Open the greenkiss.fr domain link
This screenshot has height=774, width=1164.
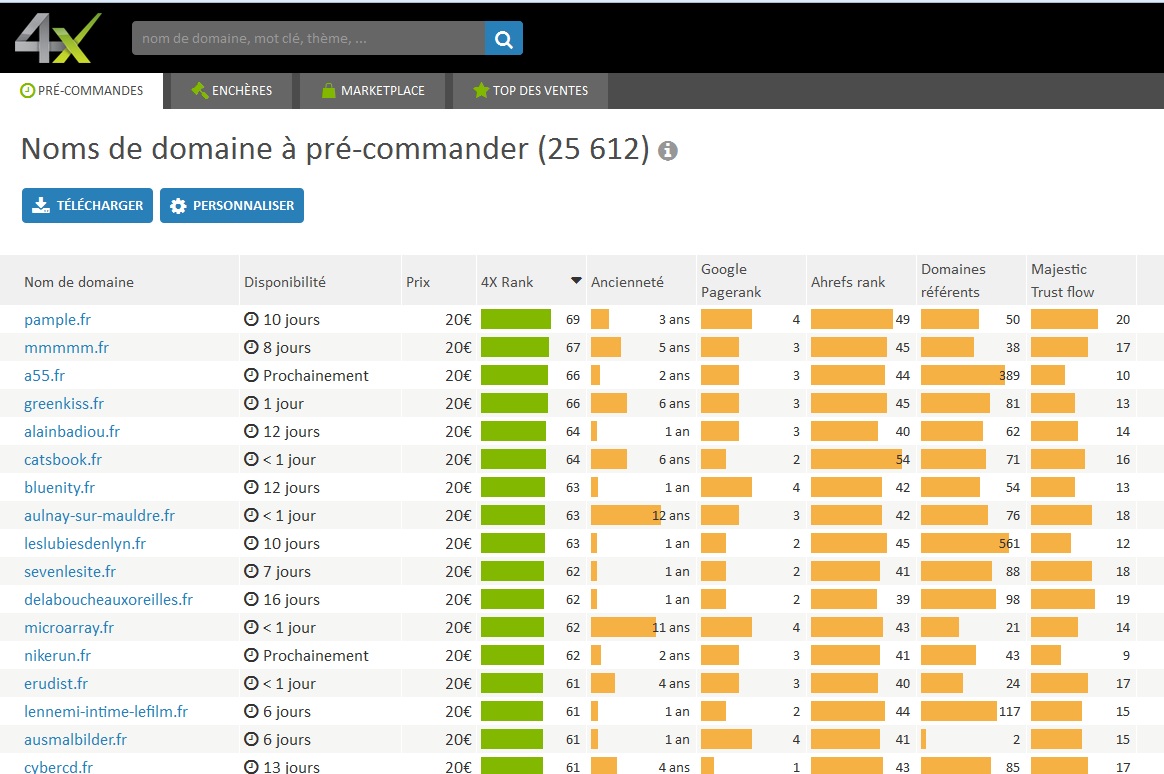[64, 404]
